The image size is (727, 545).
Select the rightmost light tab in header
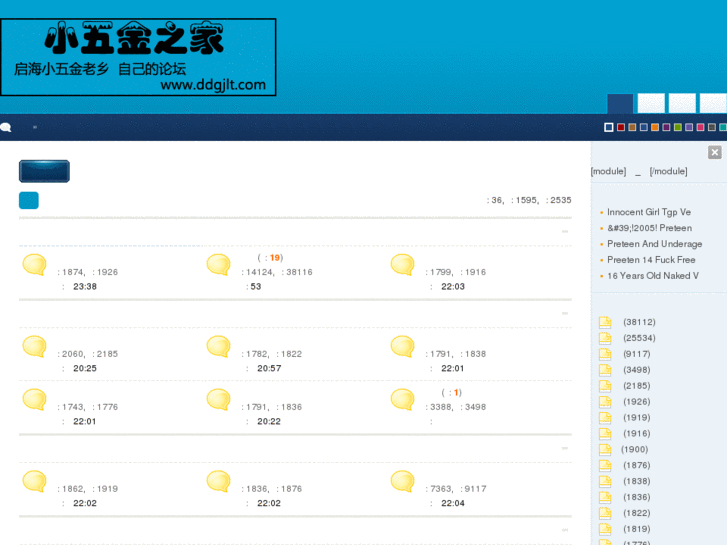pyautogui.click(x=713, y=103)
